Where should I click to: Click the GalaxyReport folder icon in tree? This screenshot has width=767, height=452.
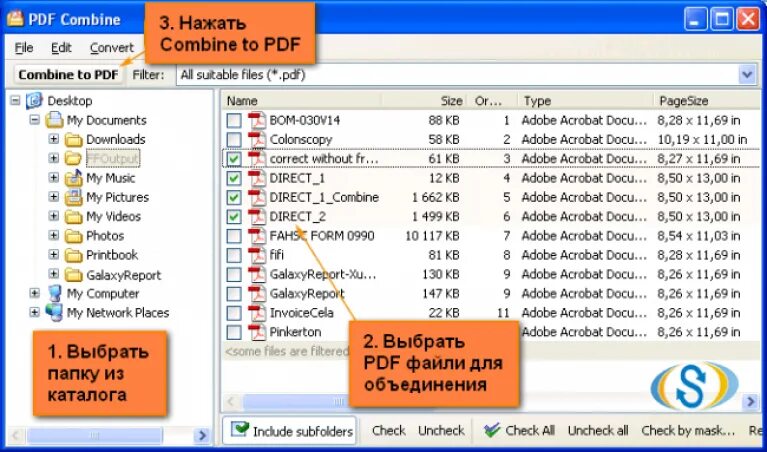[73, 275]
